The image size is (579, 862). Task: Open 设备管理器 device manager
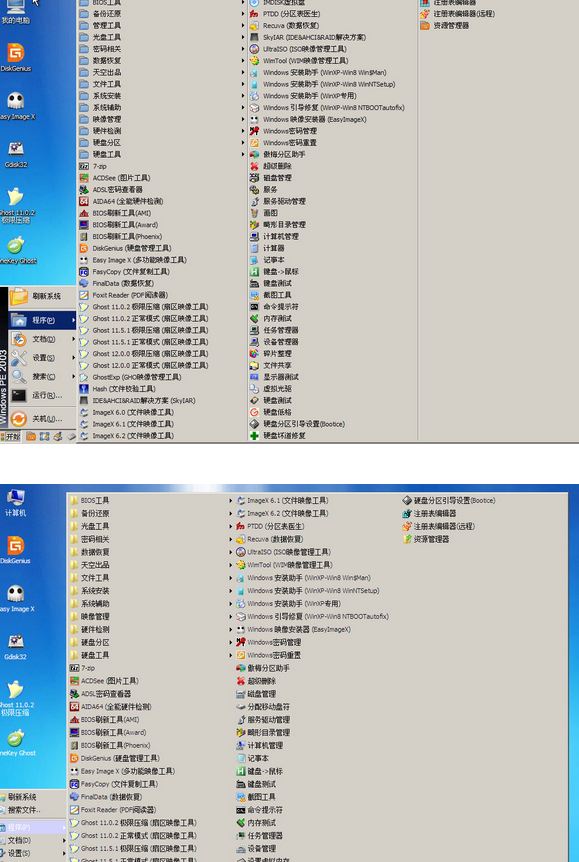tap(274, 342)
